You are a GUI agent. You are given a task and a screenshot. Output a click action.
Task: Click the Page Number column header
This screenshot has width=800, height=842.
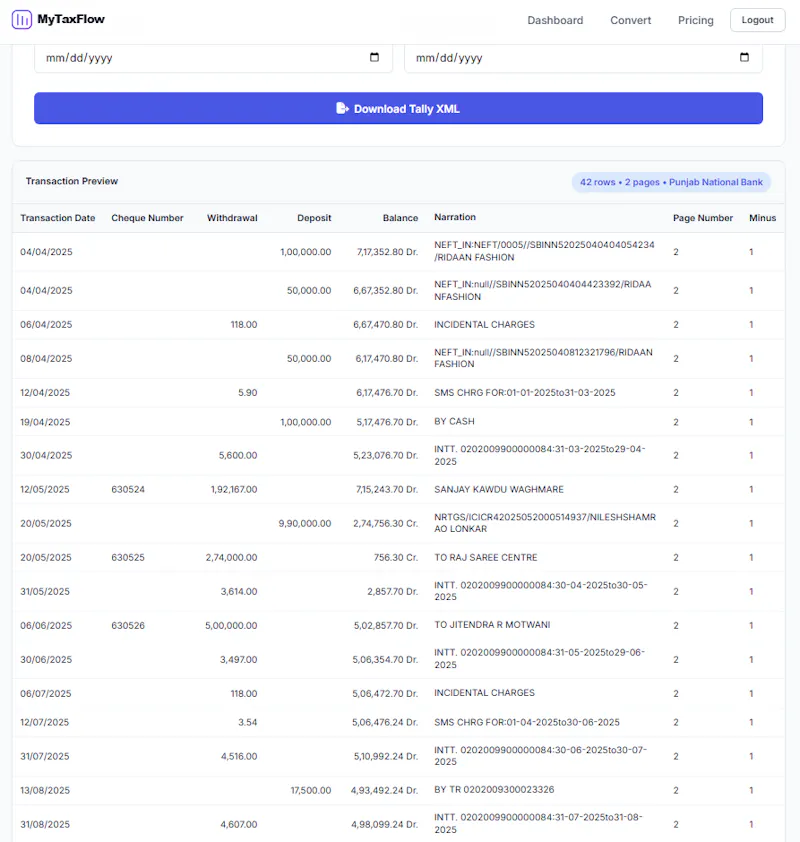[703, 218]
